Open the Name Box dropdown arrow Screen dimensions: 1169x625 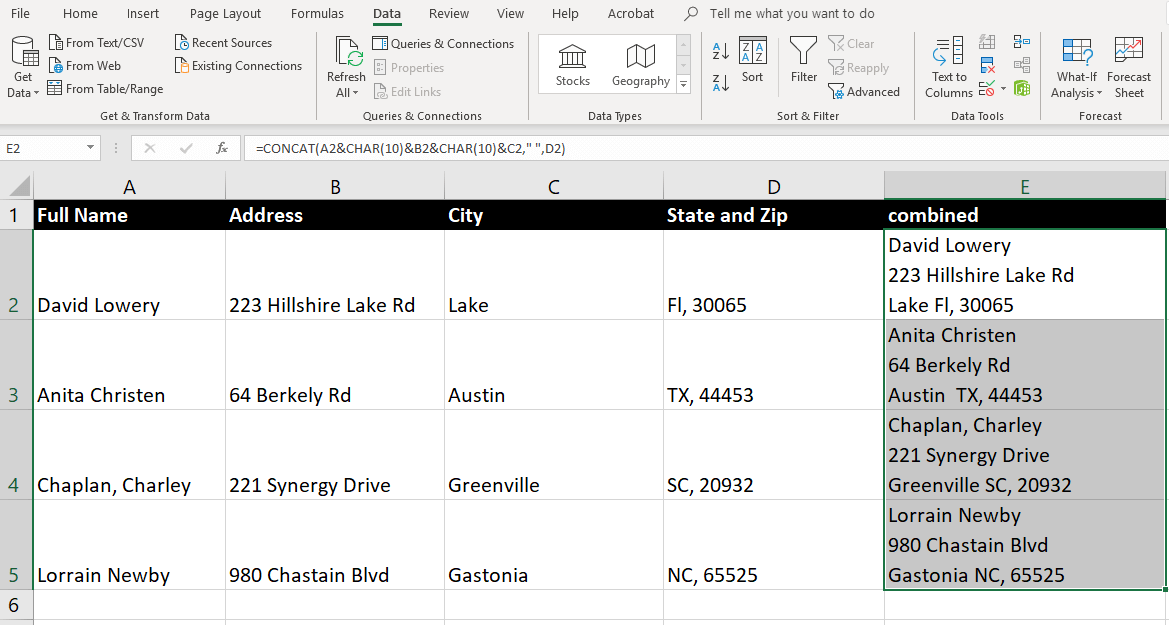91,148
